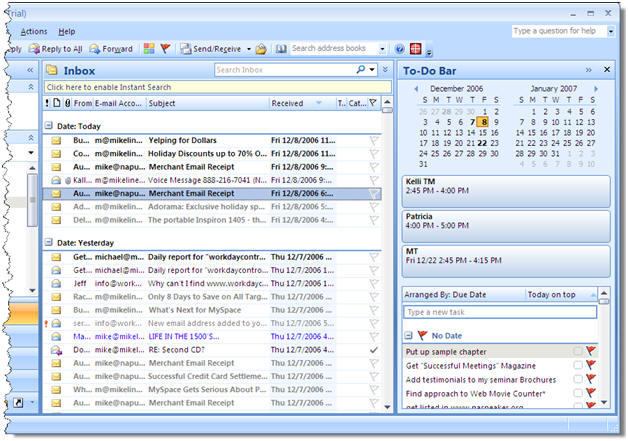Collapse the 'Date: Yesterday' group
The height and width of the screenshot is (441, 628).
(48, 242)
